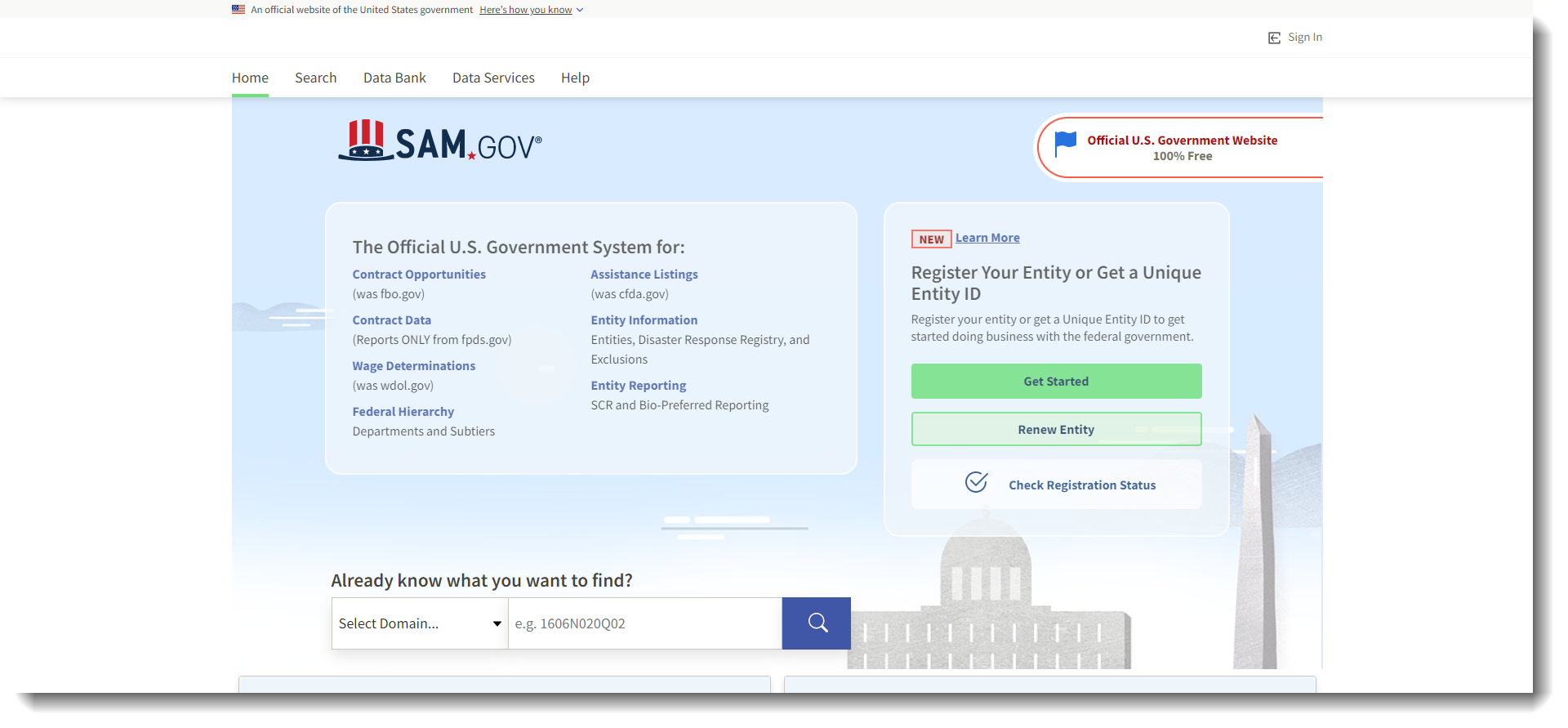
Task: Click the Sign In link
Action: 1304,38
